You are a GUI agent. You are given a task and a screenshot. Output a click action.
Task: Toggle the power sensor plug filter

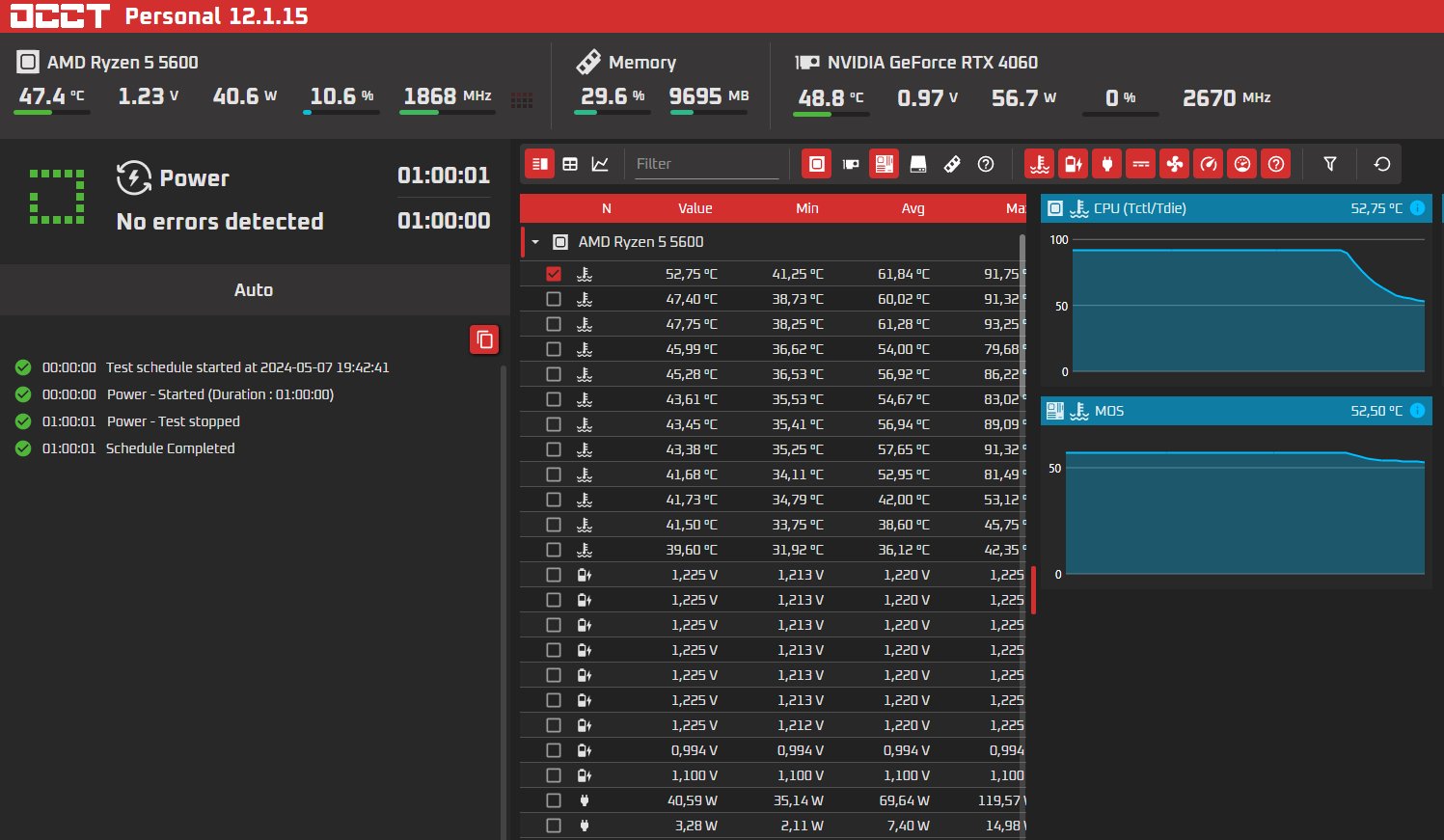(1106, 164)
